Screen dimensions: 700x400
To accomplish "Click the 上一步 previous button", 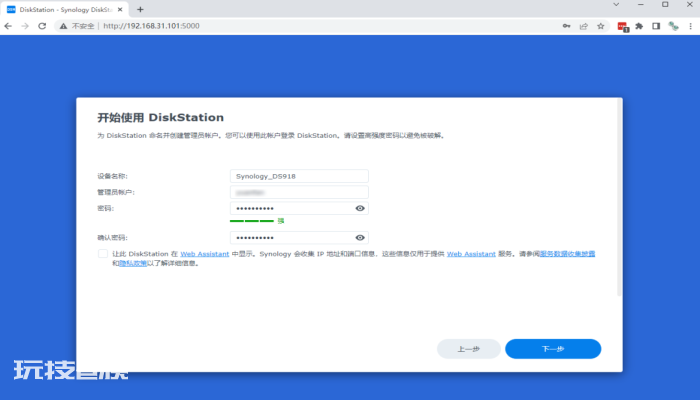I will (x=469, y=349).
